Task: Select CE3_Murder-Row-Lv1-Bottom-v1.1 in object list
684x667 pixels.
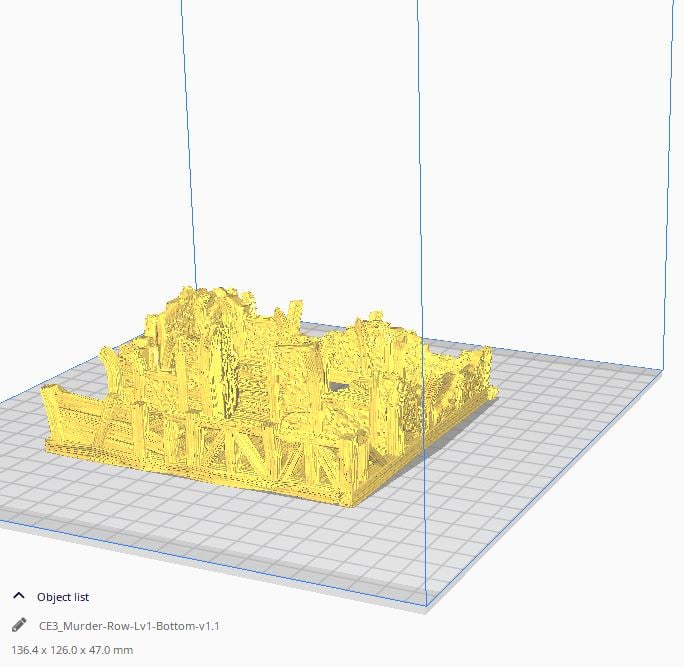Action: pyautogui.click(x=129, y=626)
